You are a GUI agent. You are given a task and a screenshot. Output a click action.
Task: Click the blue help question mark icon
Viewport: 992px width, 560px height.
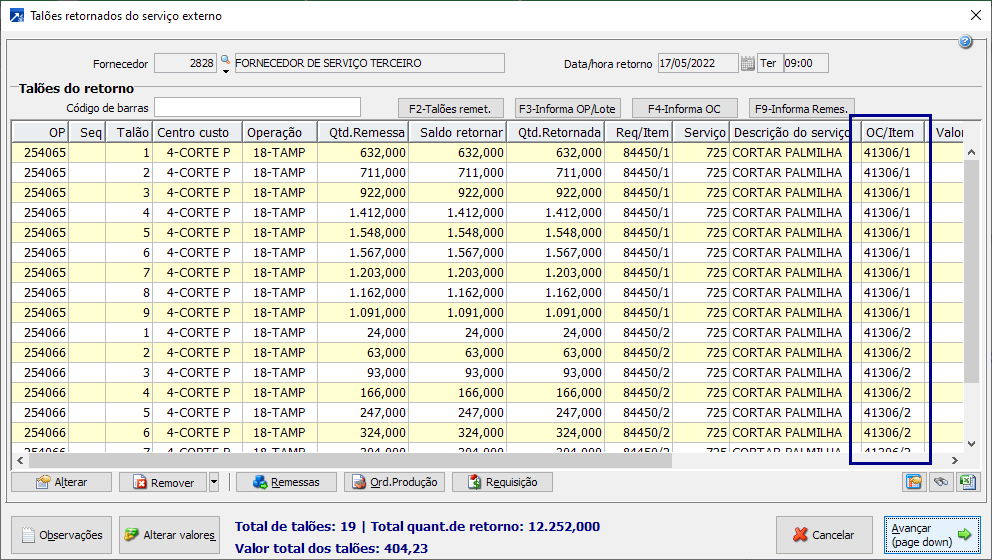(x=965, y=42)
